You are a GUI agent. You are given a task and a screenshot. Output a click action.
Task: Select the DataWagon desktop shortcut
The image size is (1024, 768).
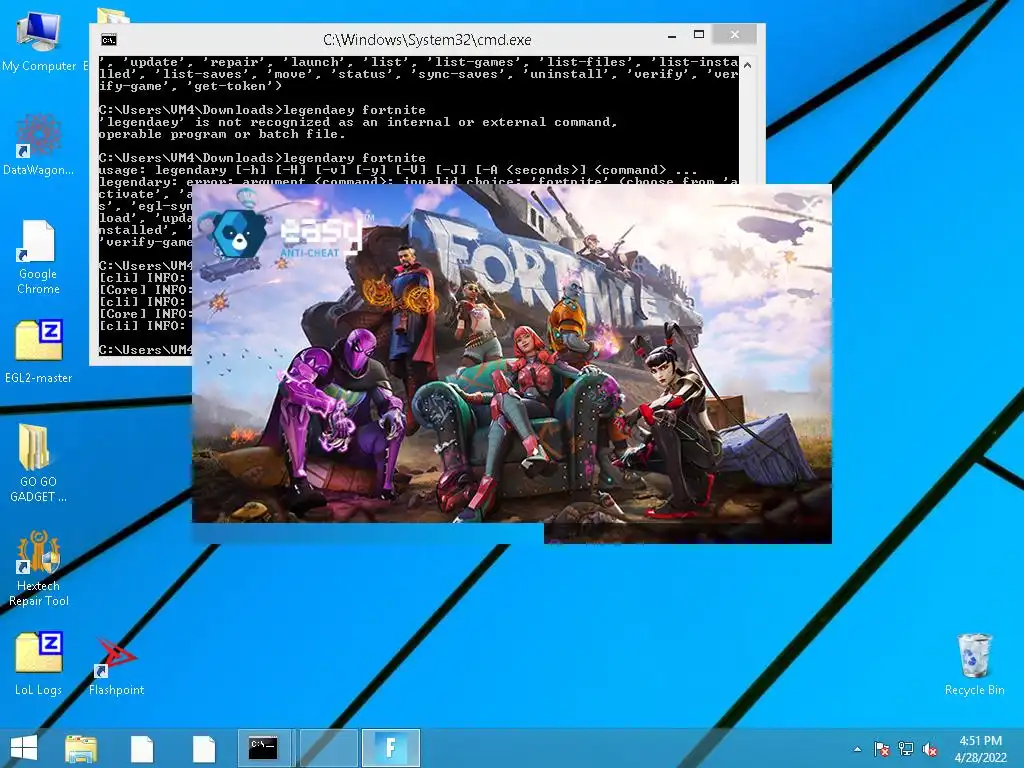point(39,145)
